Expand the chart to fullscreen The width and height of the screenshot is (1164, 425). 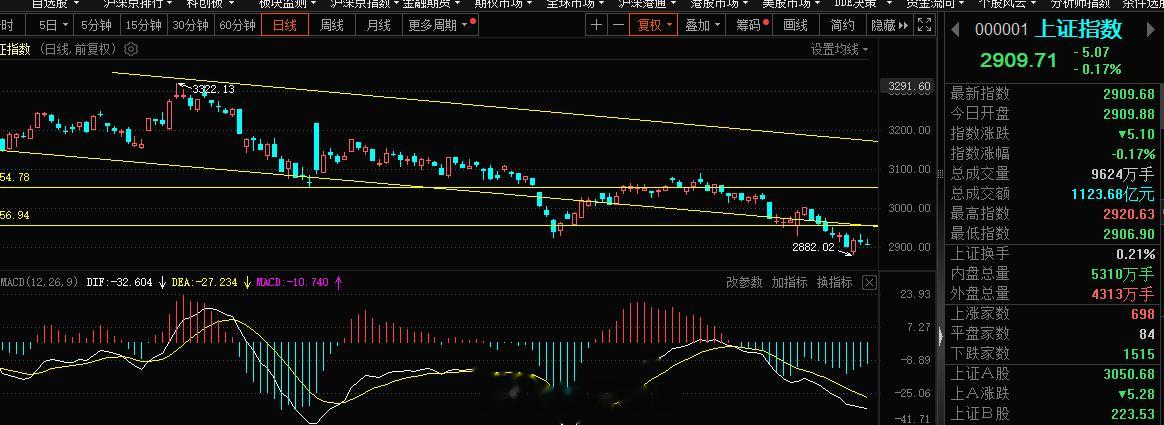click(x=924, y=25)
